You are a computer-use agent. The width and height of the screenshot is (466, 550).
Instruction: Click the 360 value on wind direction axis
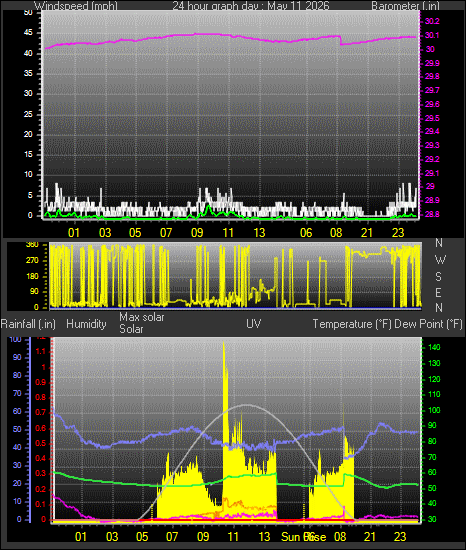point(32,245)
